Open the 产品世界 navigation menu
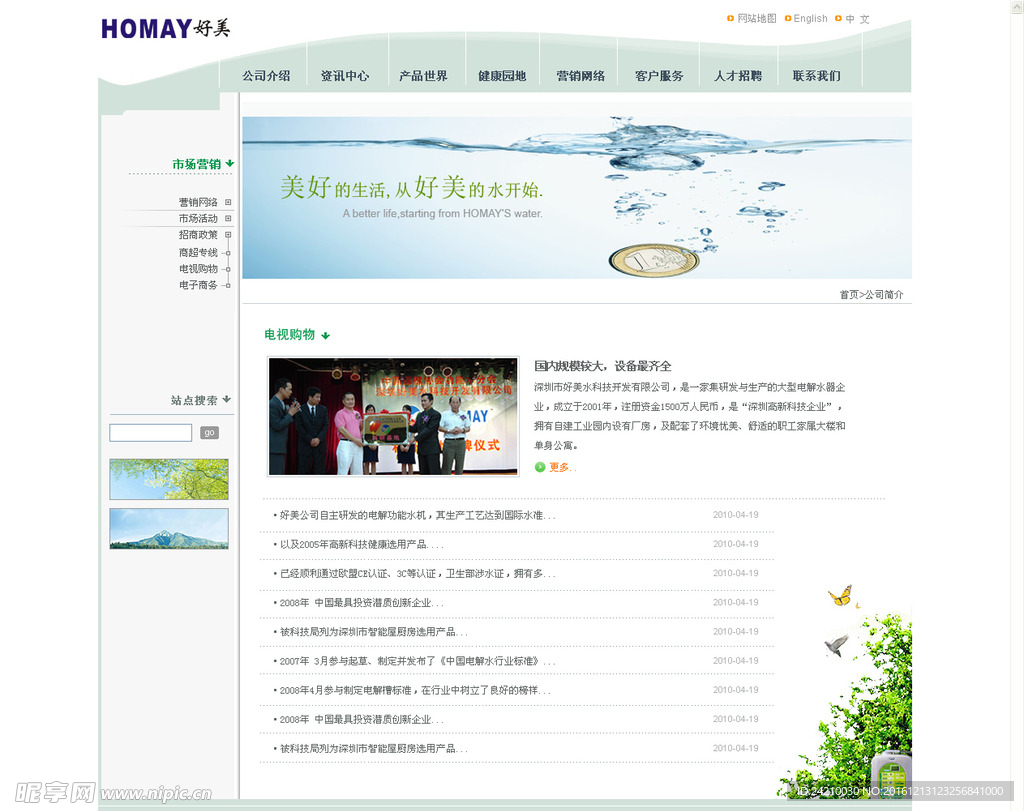Image resolution: width=1024 pixels, height=811 pixels. (x=423, y=76)
